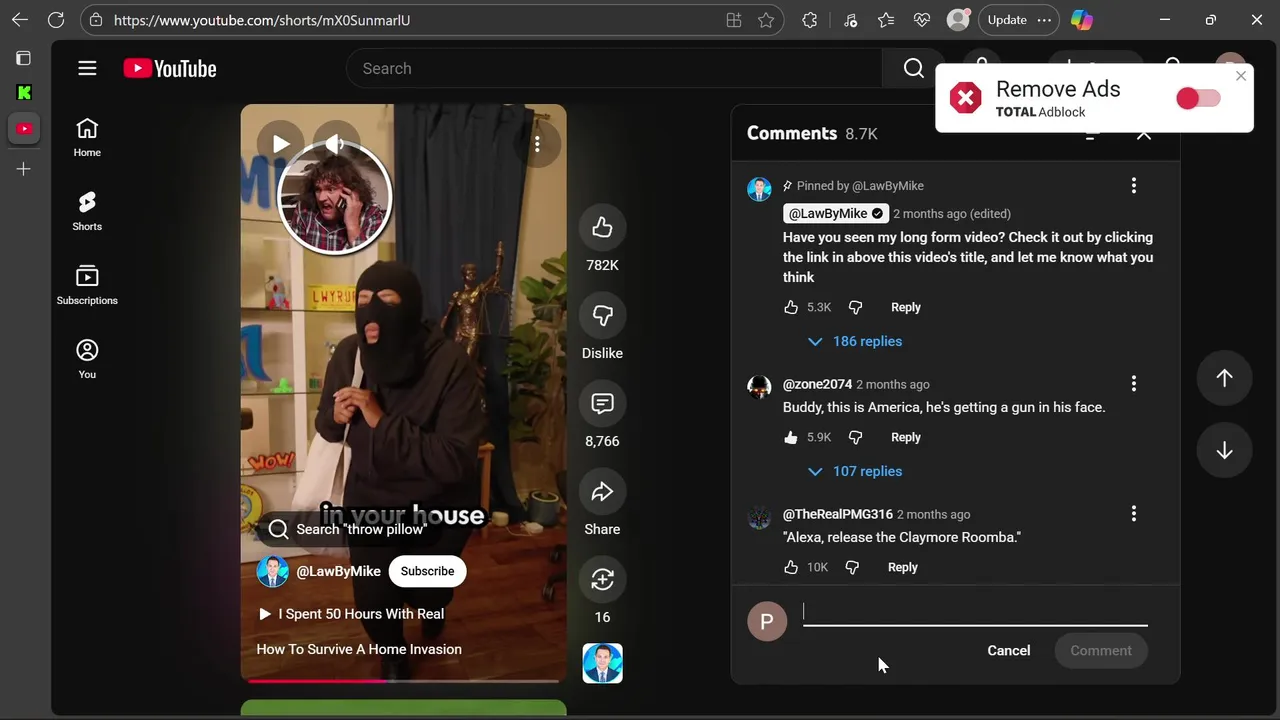This screenshot has height=720, width=1280.
Task: Close the comments panel
Action: (x=1144, y=133)
